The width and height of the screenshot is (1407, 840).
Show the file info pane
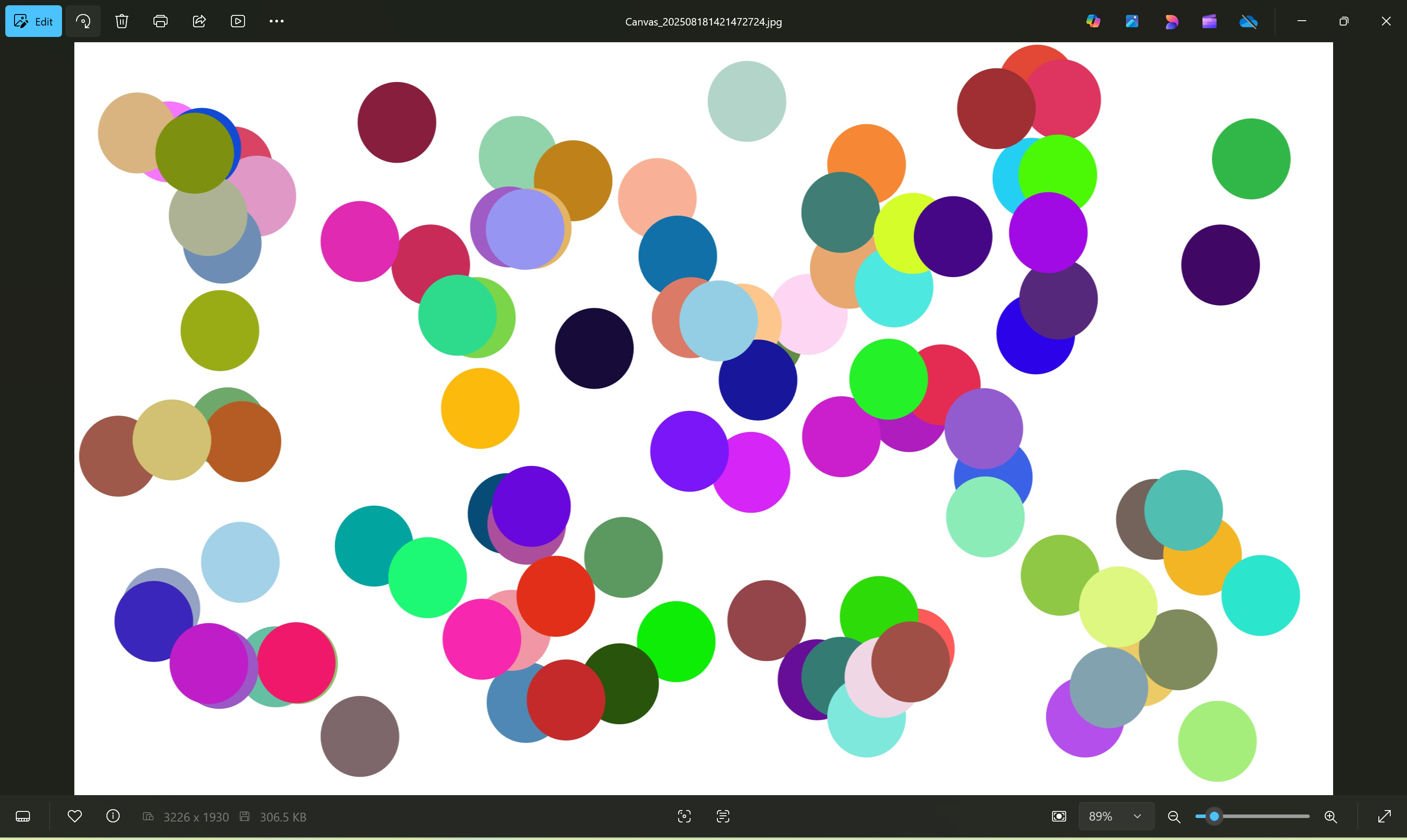[113, 816]
